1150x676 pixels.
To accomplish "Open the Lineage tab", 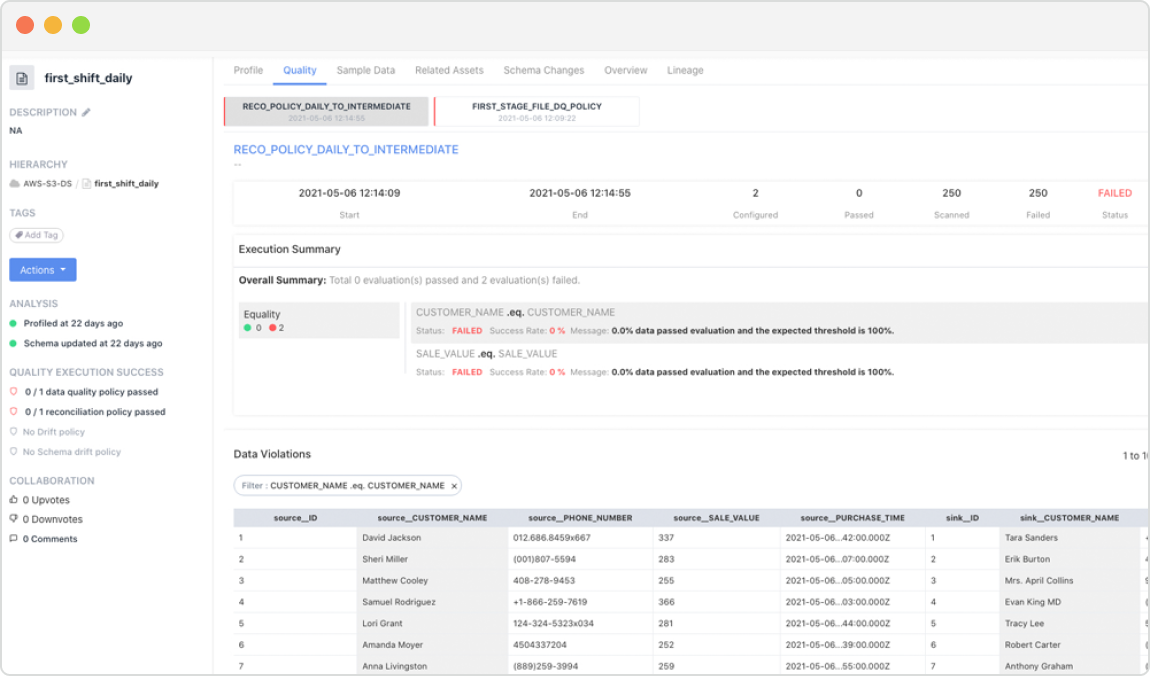I will point(685,70).
